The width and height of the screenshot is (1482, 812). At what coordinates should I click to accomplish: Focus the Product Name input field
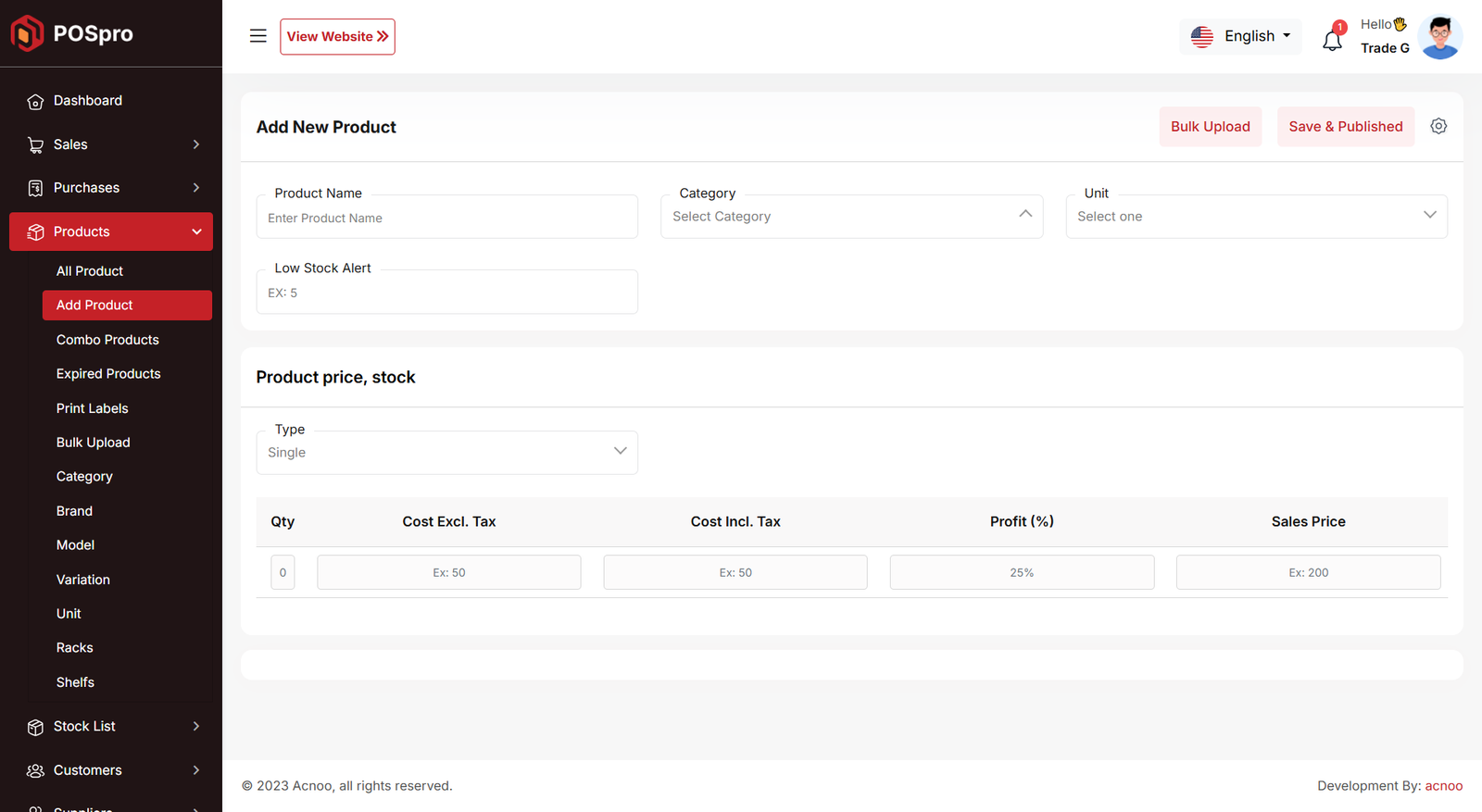pyautogui.click(x=446, y=219)
